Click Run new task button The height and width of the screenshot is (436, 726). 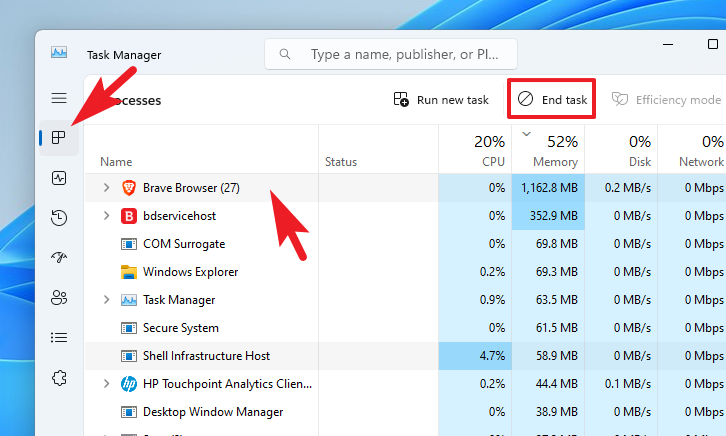click(441, 100)
